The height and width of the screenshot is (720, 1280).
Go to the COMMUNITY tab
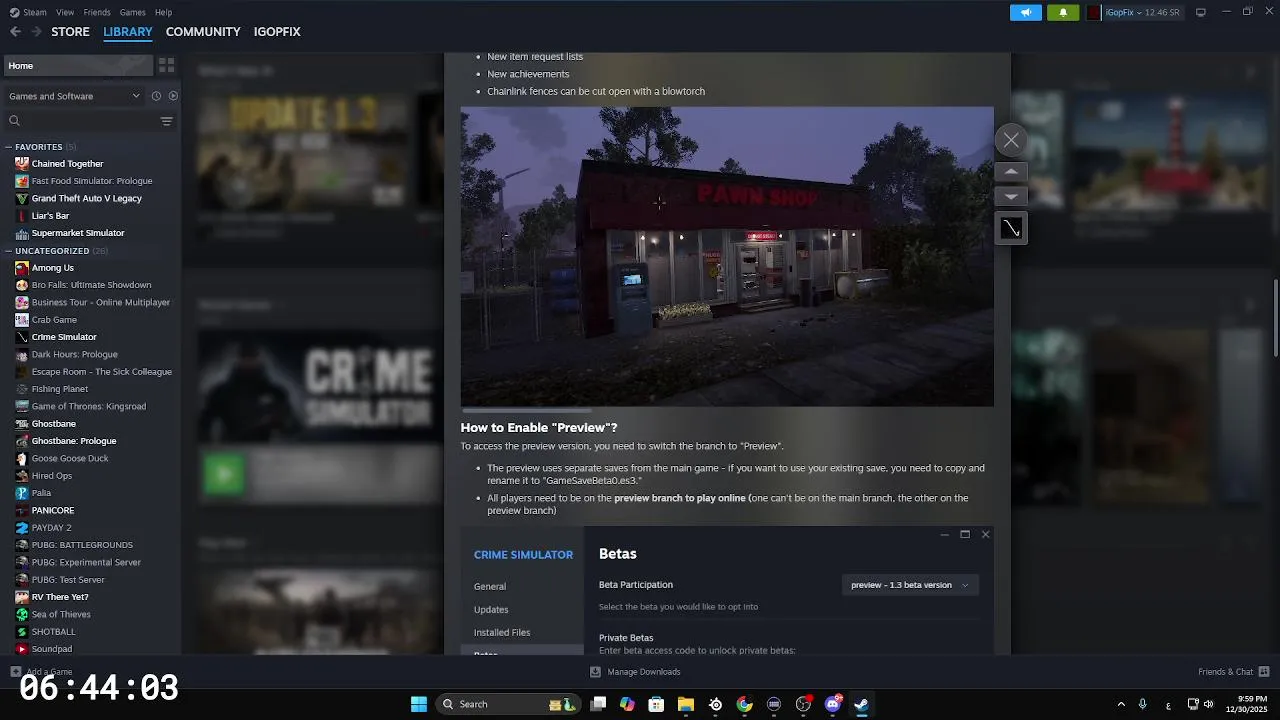(x=203, y=32)
